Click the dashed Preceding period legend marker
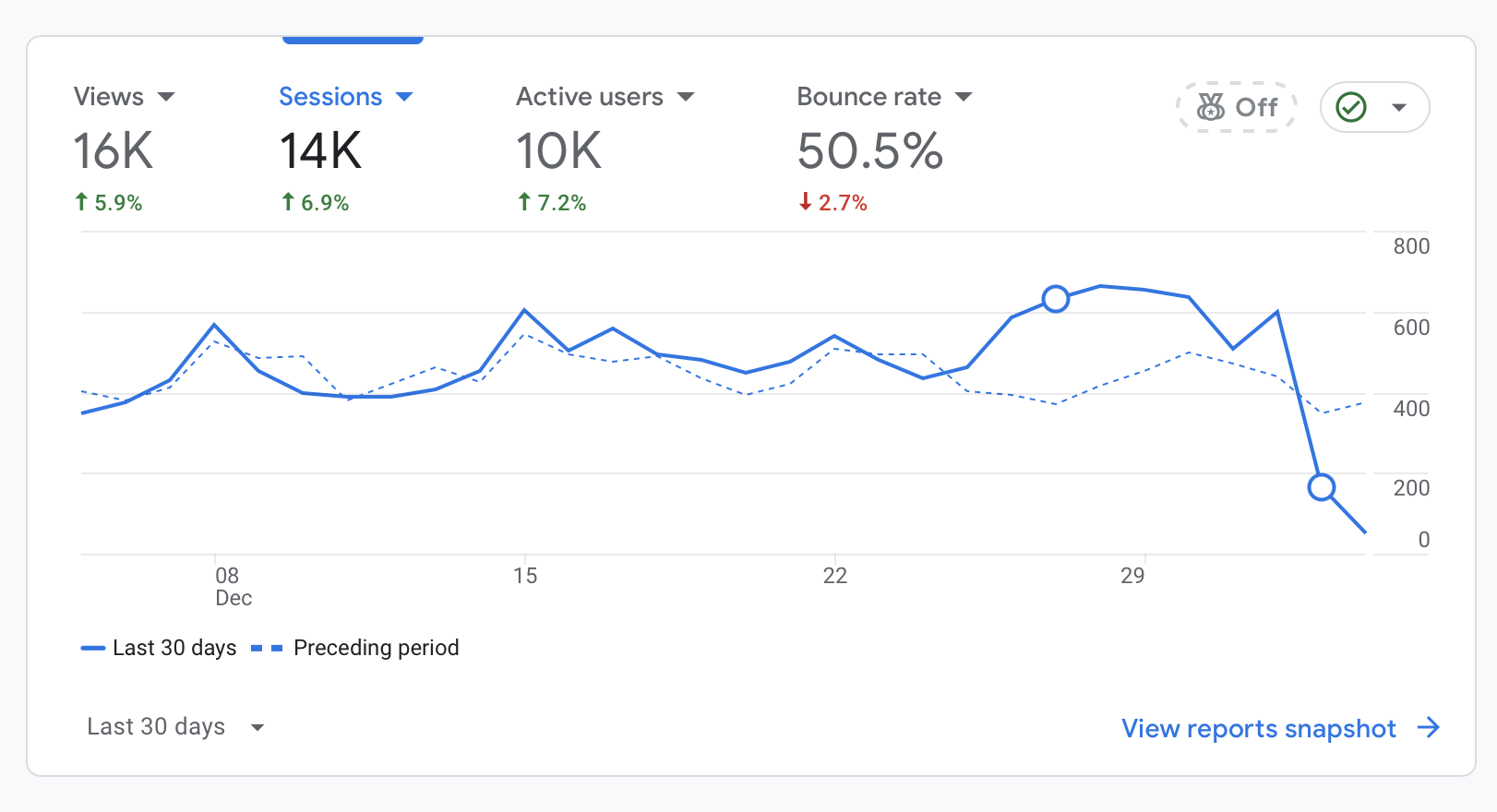 click(266, 649)
